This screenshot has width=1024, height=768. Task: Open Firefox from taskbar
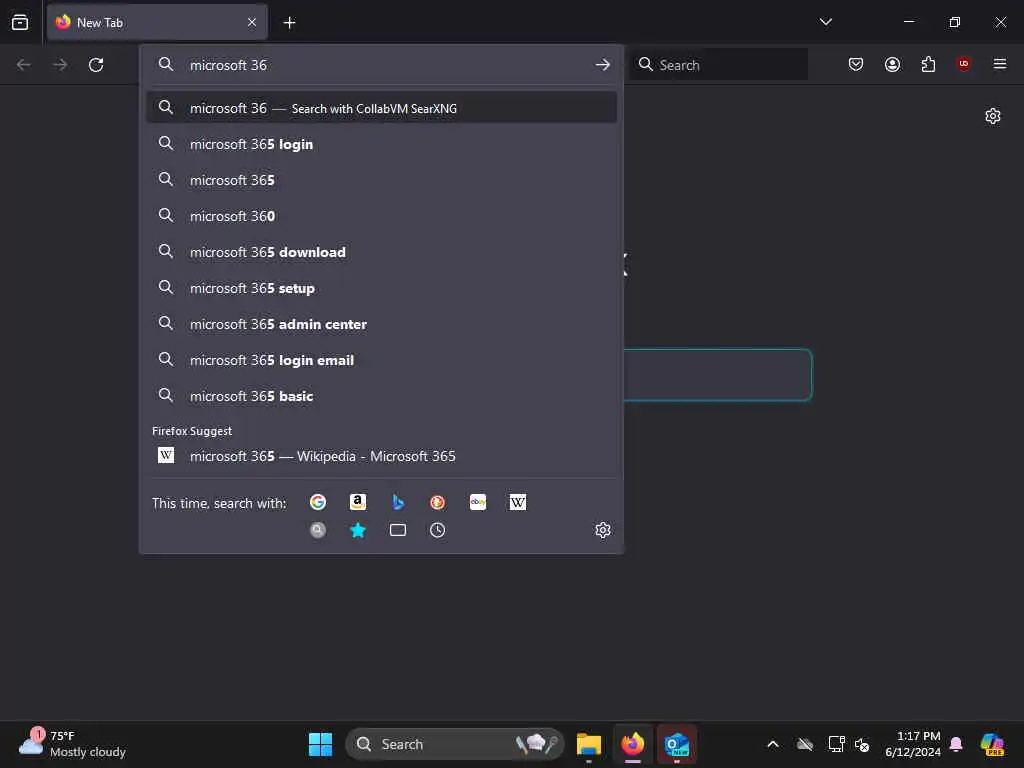632,744
